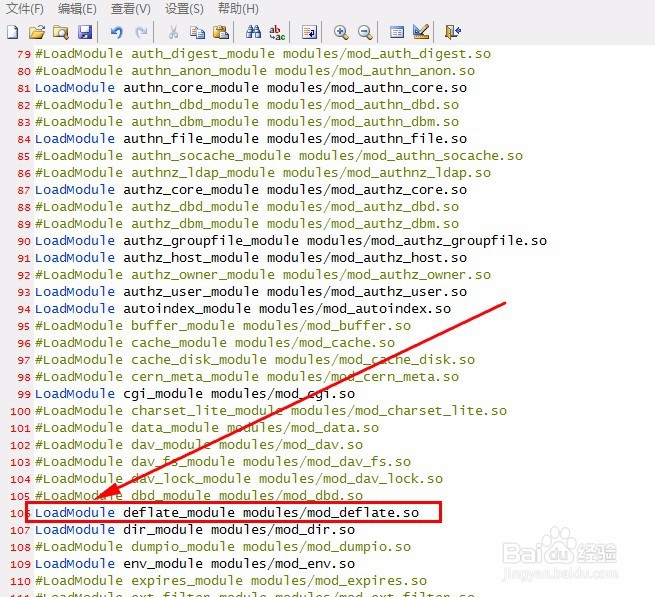
Task: Toggle word wrap toolbar icon
Action: (x=309, y=32)
